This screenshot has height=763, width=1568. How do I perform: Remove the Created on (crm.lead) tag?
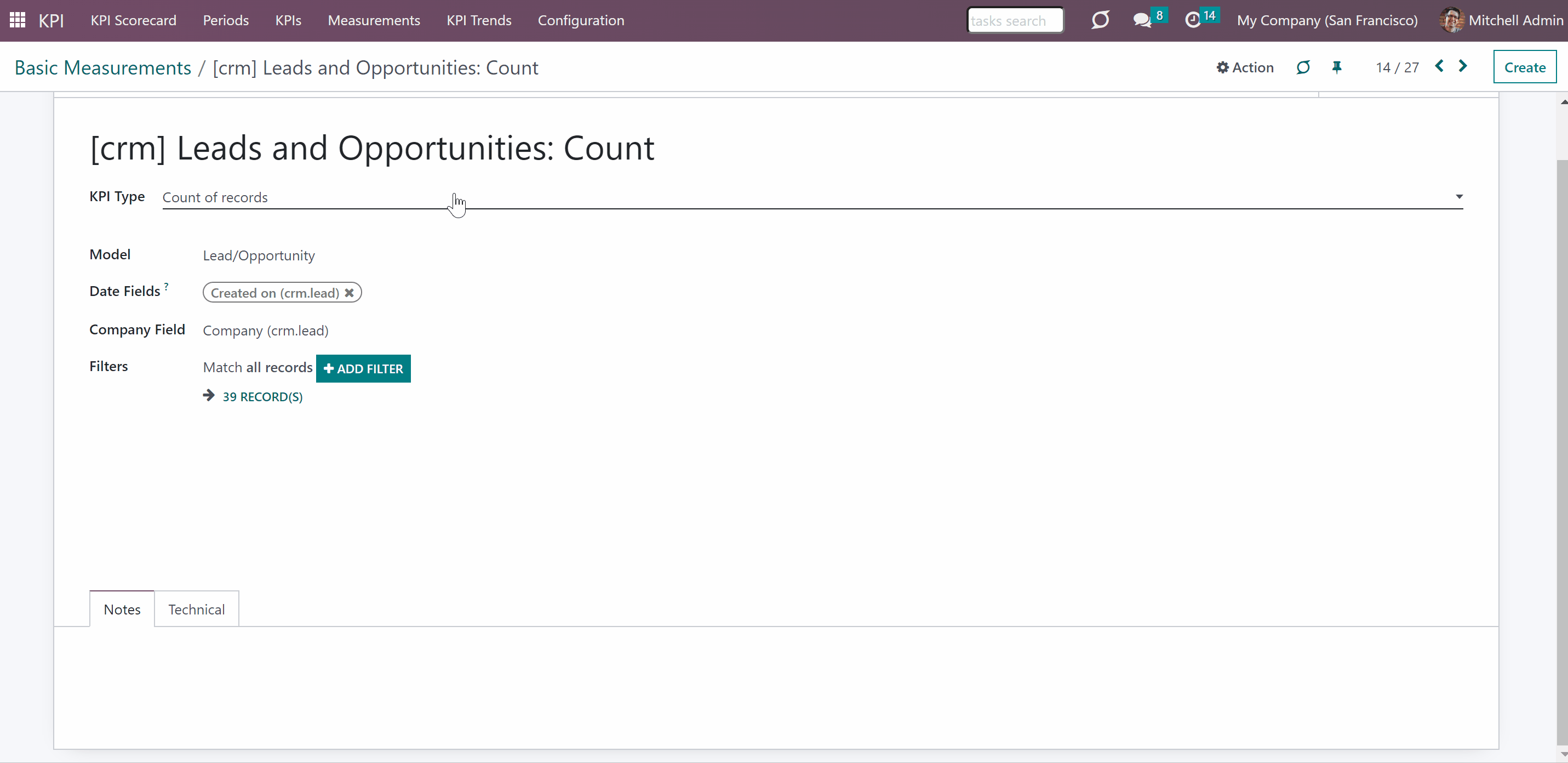pos(350,293)
